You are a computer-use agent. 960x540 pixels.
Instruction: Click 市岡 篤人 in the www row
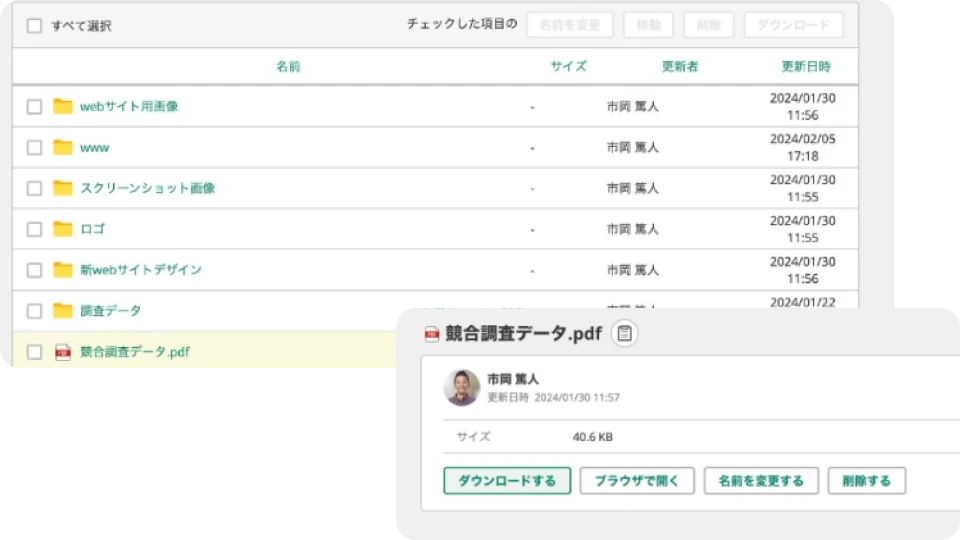pyautogui.click(x=633, y=148)
